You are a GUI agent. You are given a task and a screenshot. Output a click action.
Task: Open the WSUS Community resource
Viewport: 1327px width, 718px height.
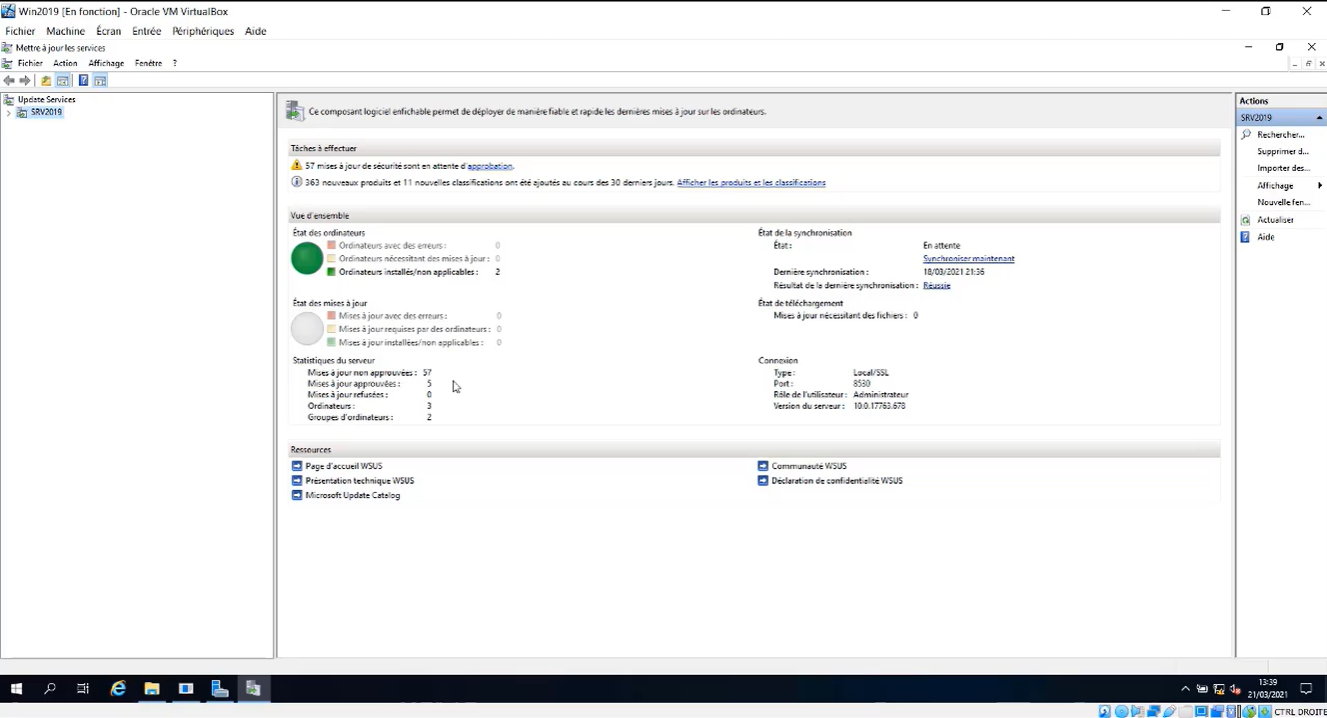pyautogui.click(x=805, y=465)
